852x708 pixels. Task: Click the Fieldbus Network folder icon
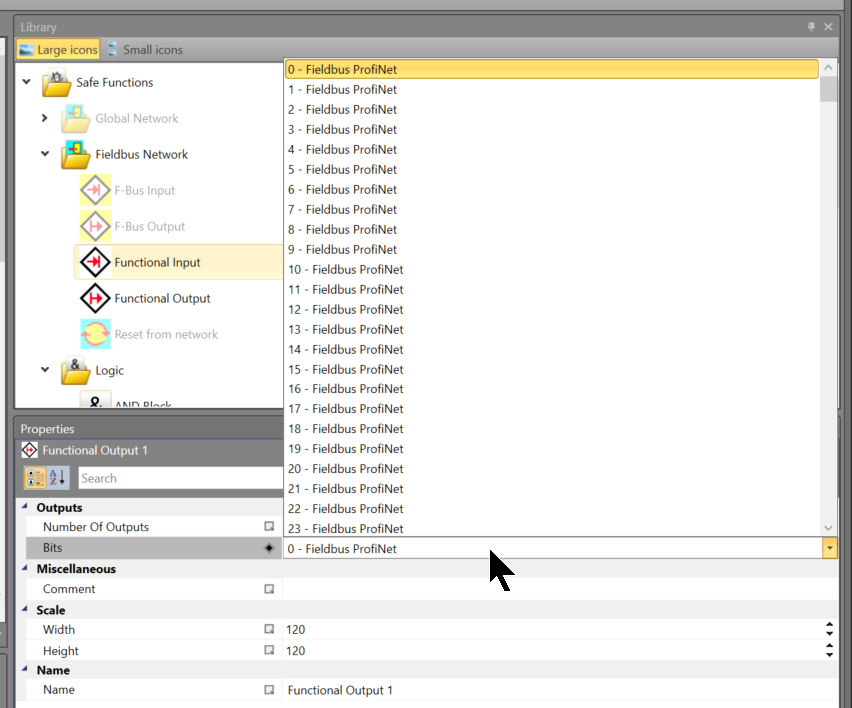(x=75, y=154)
